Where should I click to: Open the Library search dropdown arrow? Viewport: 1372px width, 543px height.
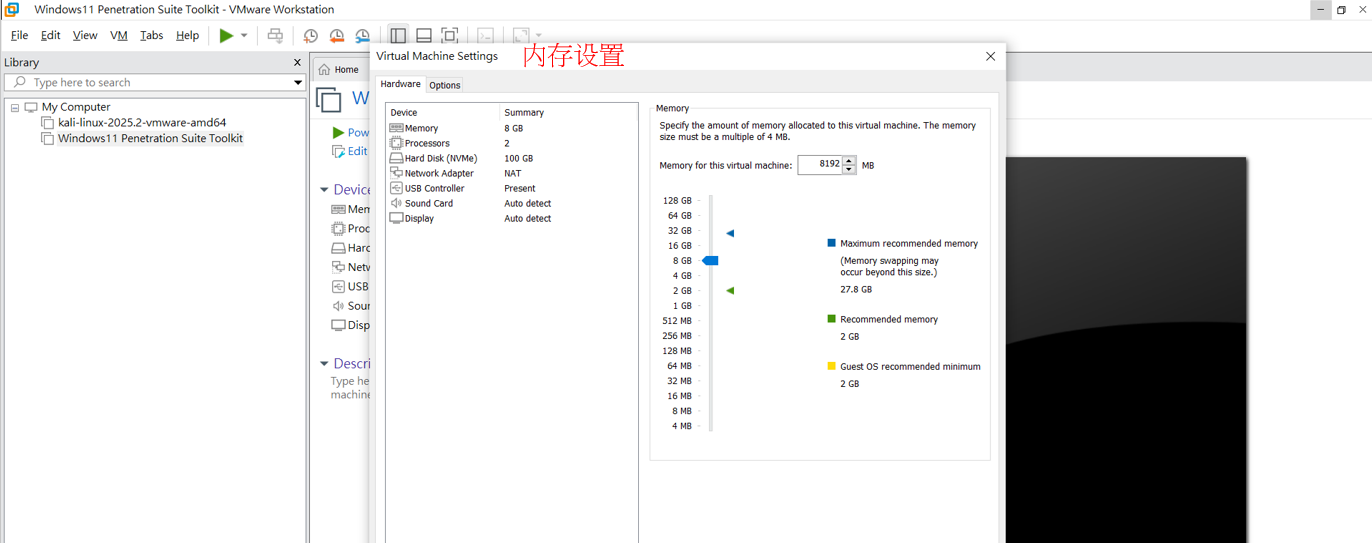pos(298,83)
